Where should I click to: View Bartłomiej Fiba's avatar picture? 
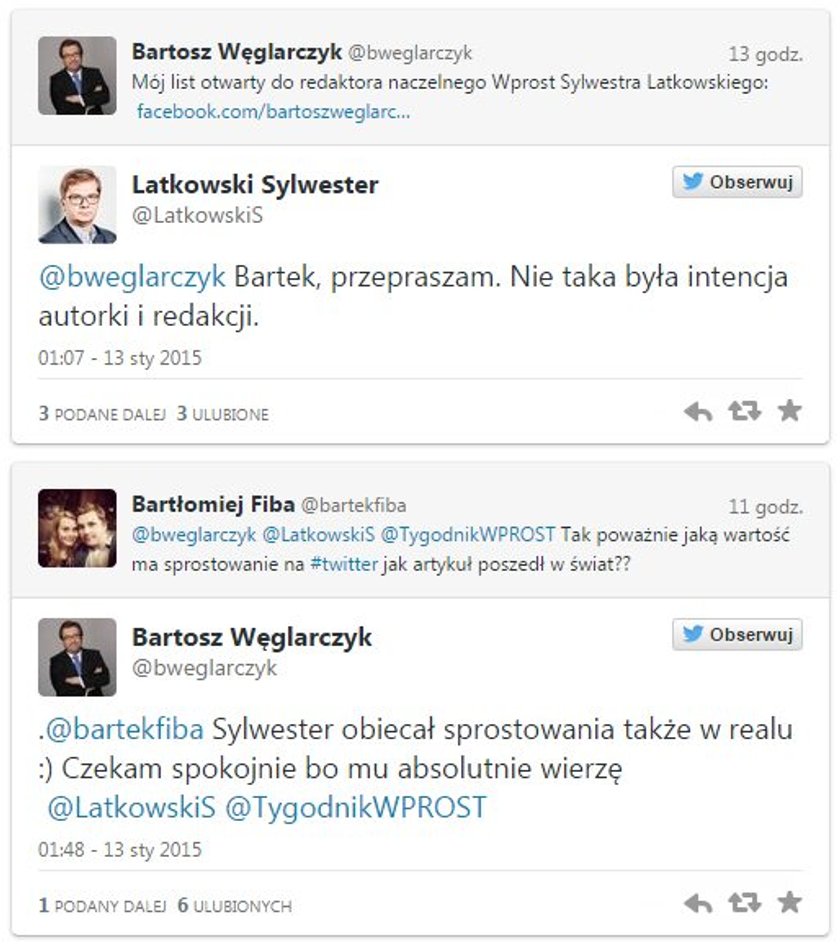click(77, 528)
